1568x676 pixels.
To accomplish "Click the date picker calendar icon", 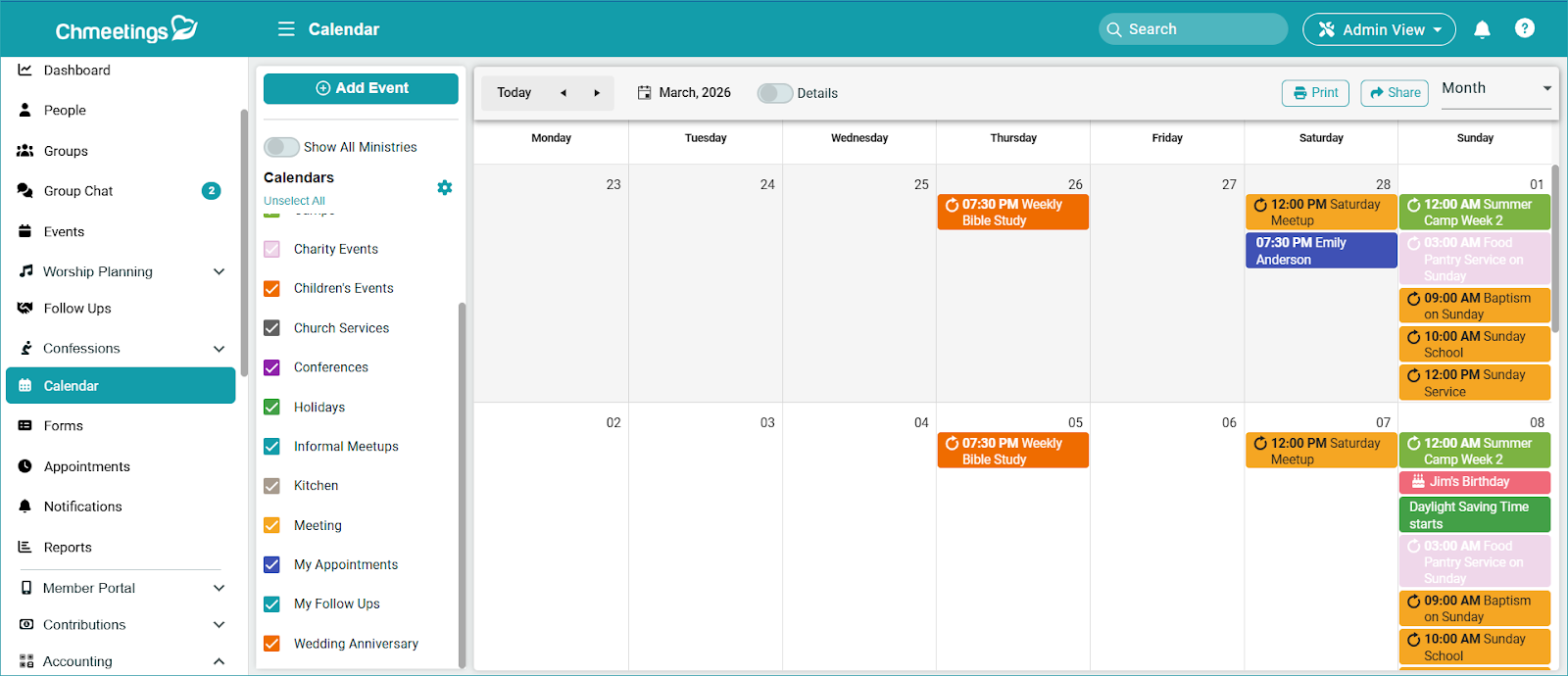I will [x=645, y=93].
